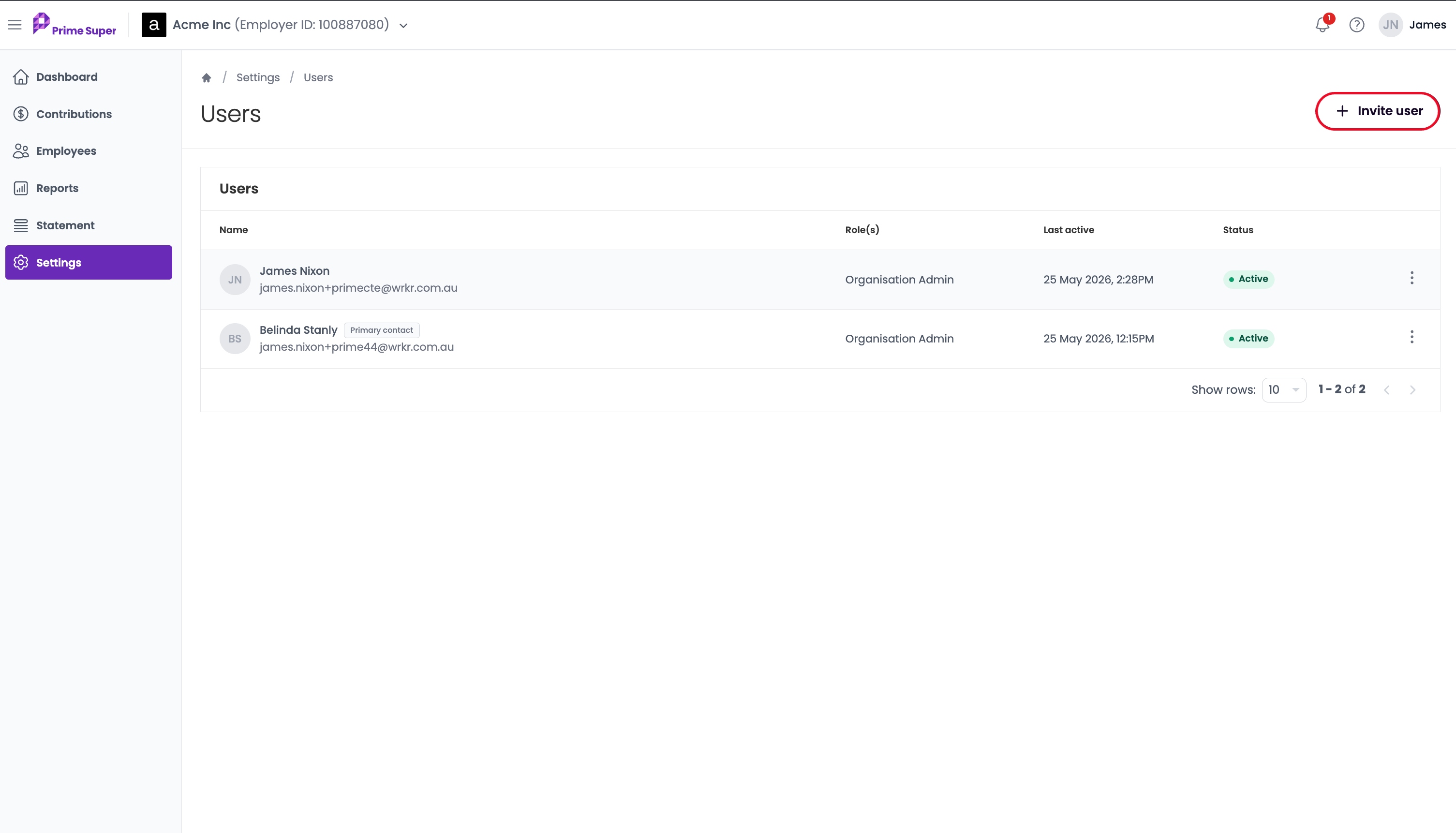Toggle the hamburger menu icon
This screenshot has width=1456, height=833.
(15, 25)
